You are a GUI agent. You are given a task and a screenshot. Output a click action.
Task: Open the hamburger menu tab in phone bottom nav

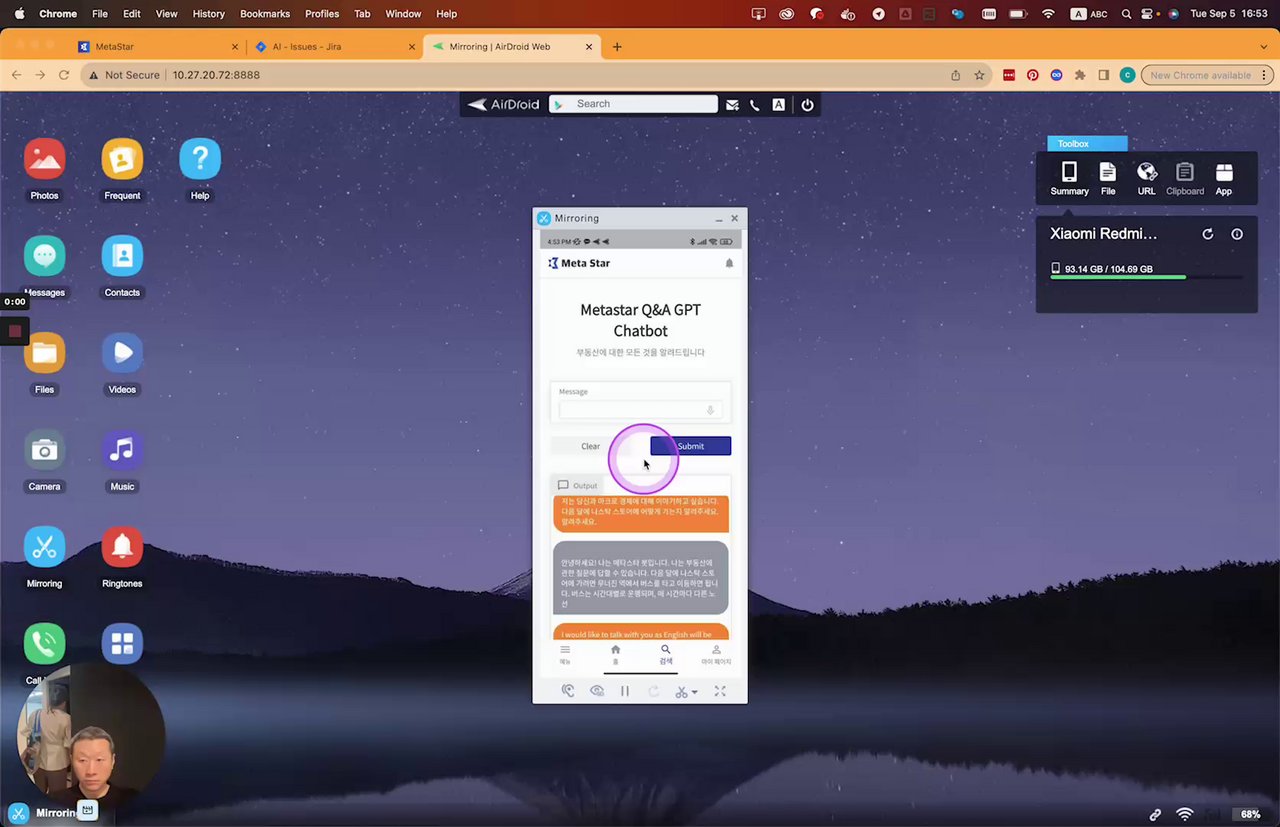point(565,654)
